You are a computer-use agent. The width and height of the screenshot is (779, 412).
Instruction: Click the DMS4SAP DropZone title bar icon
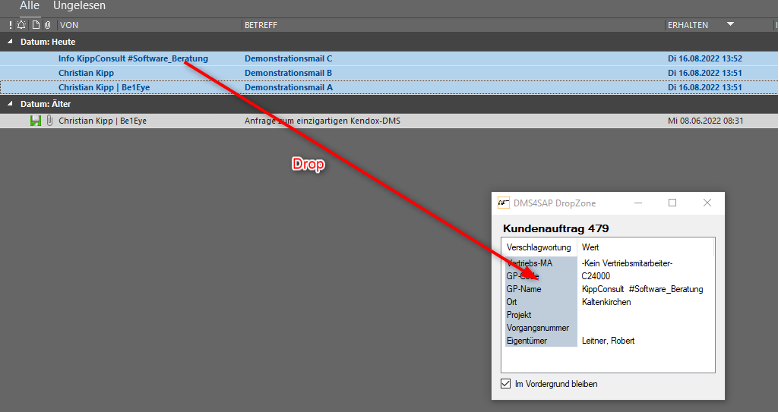[503, 203]
